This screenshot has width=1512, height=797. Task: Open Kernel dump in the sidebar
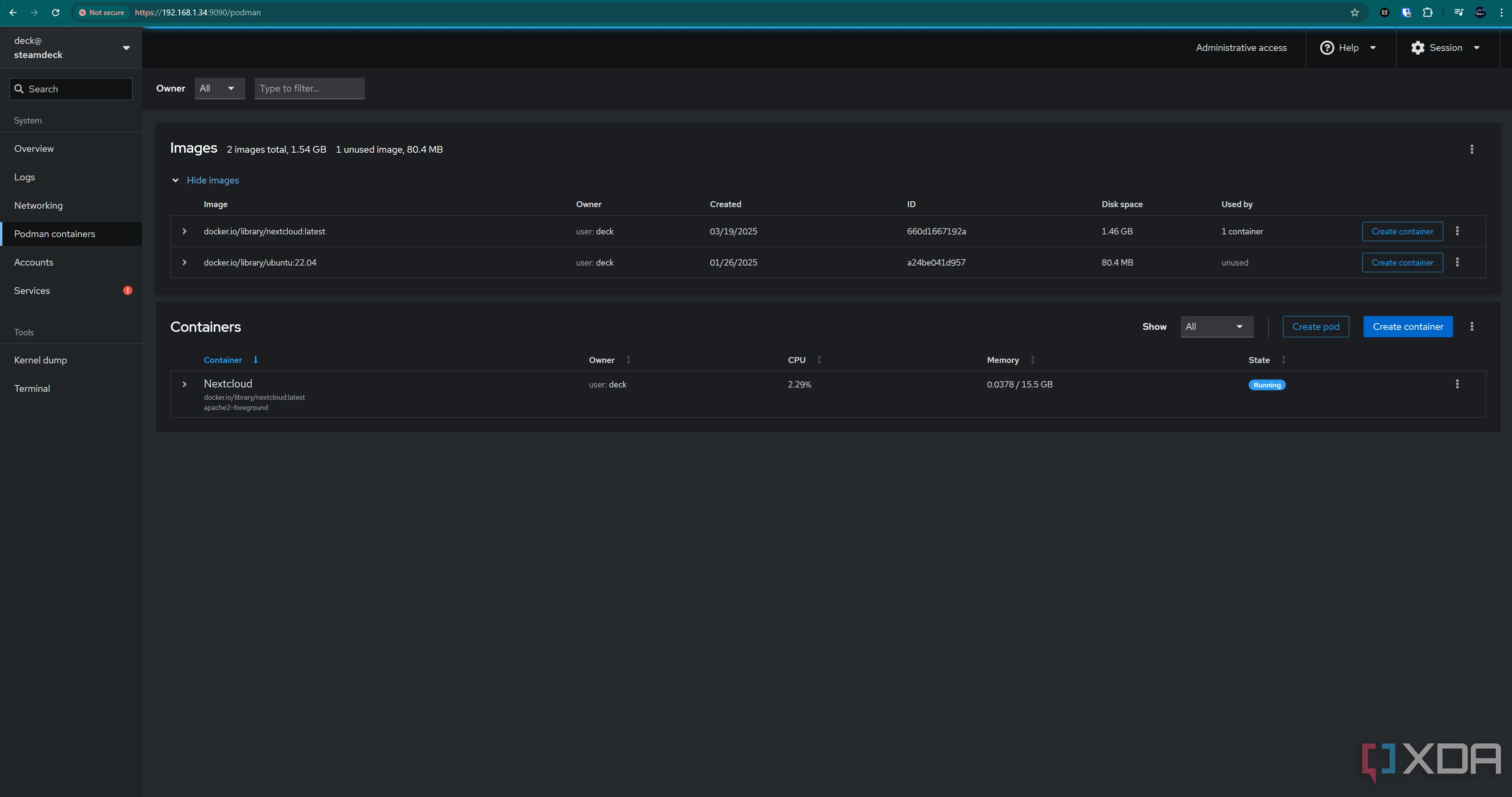coord(71,360)
